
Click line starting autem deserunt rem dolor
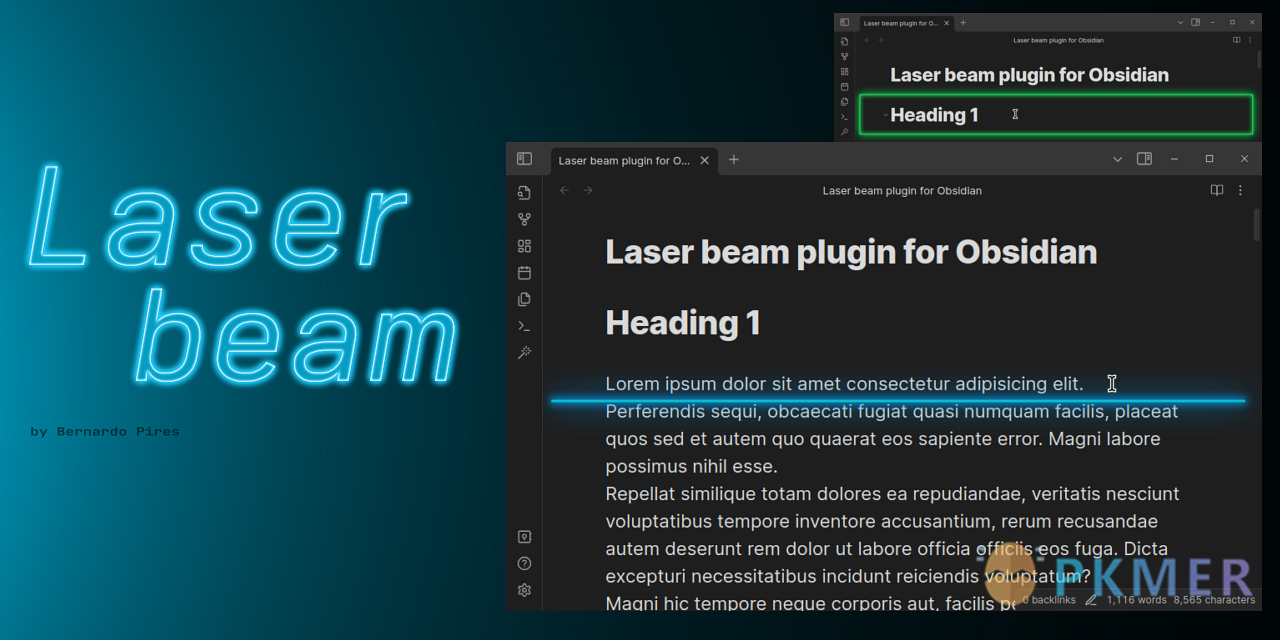point(886,549)
